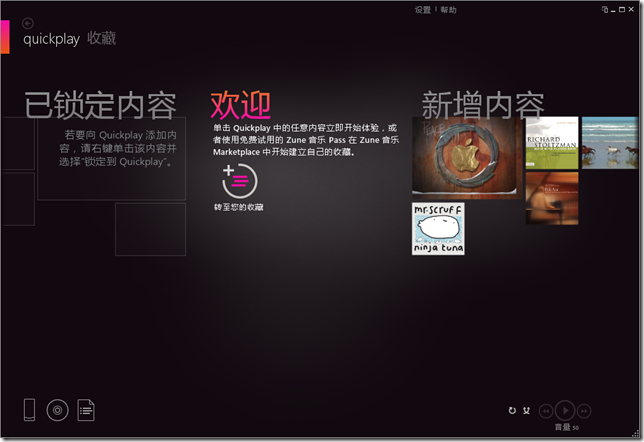Select the 欢迎 heading

tap(241, 106)
